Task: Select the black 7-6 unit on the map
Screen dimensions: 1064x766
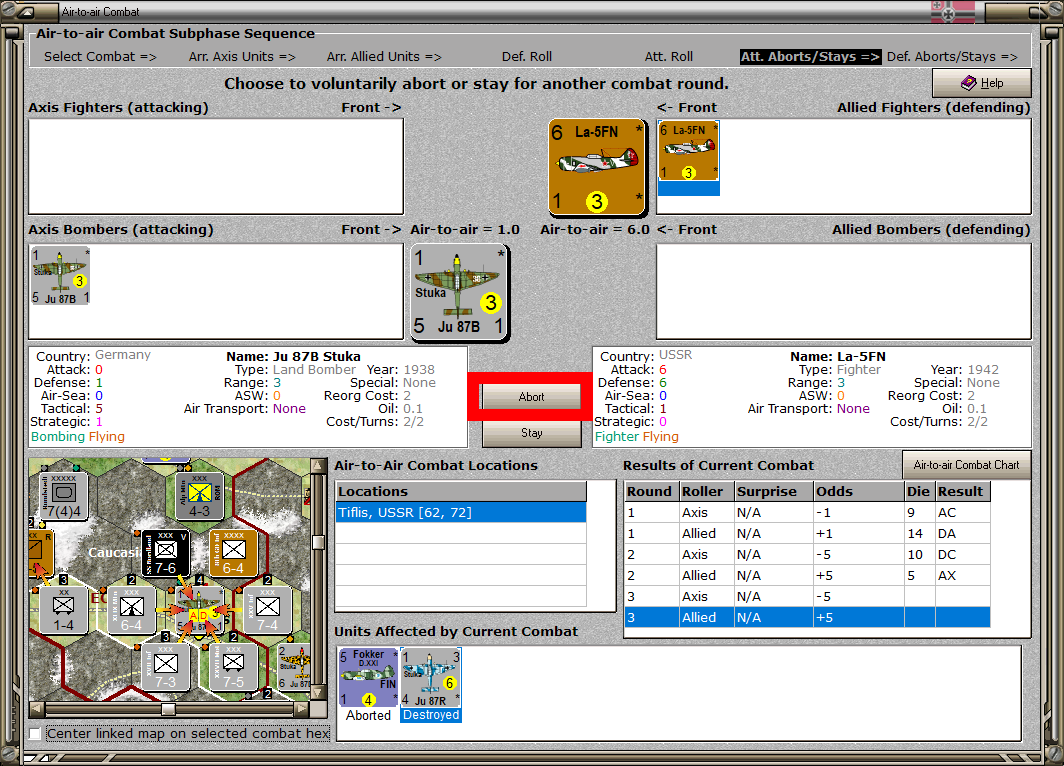Action: [165, 552]
